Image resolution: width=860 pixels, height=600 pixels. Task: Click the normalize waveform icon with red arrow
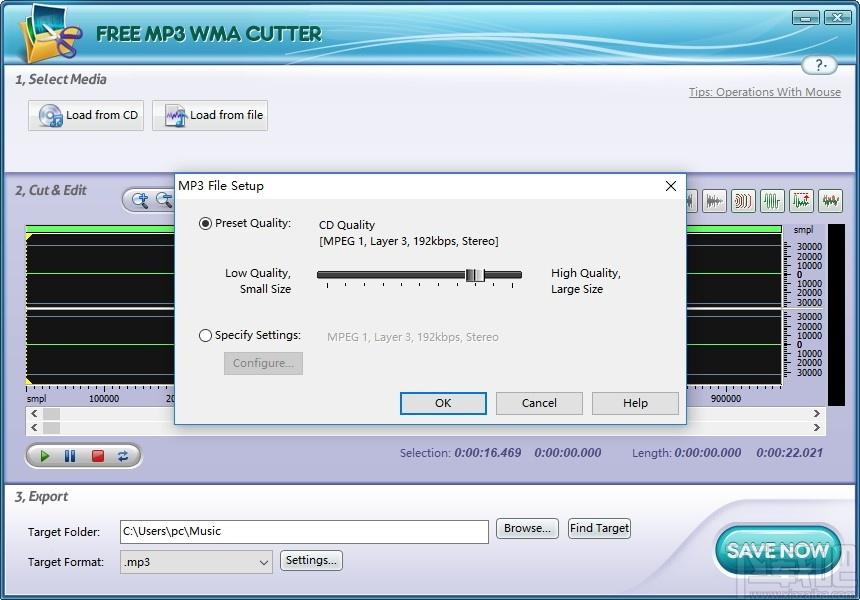click(801, 201)
